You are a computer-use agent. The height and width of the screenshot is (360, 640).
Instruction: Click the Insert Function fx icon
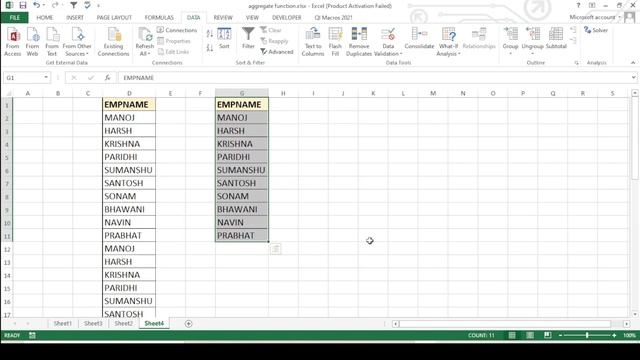point(107,78)
